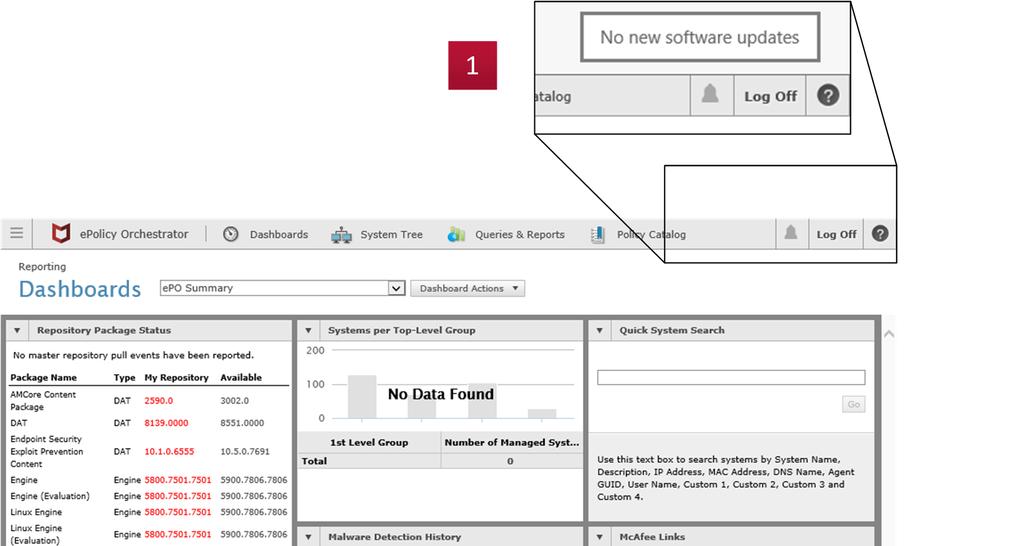The height and width of the screenshot is (546, 1024).
Task: Expand Malware Detection History panel menu
Action: 308,537
